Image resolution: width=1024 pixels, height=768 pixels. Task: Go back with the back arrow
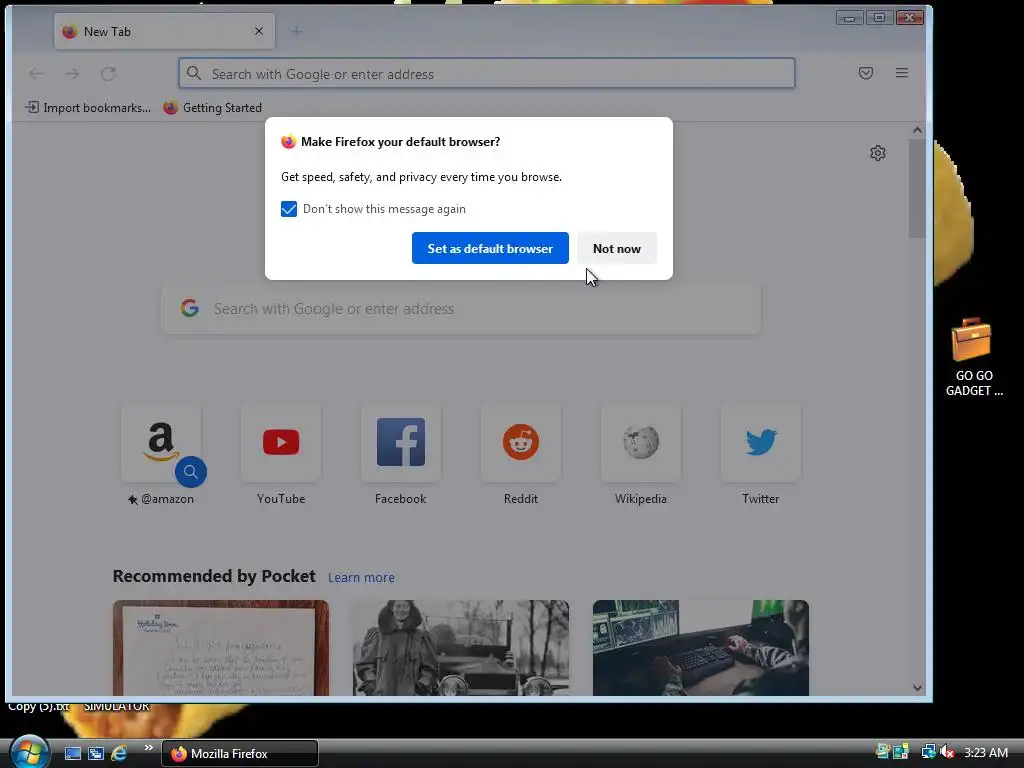[37, 74]
